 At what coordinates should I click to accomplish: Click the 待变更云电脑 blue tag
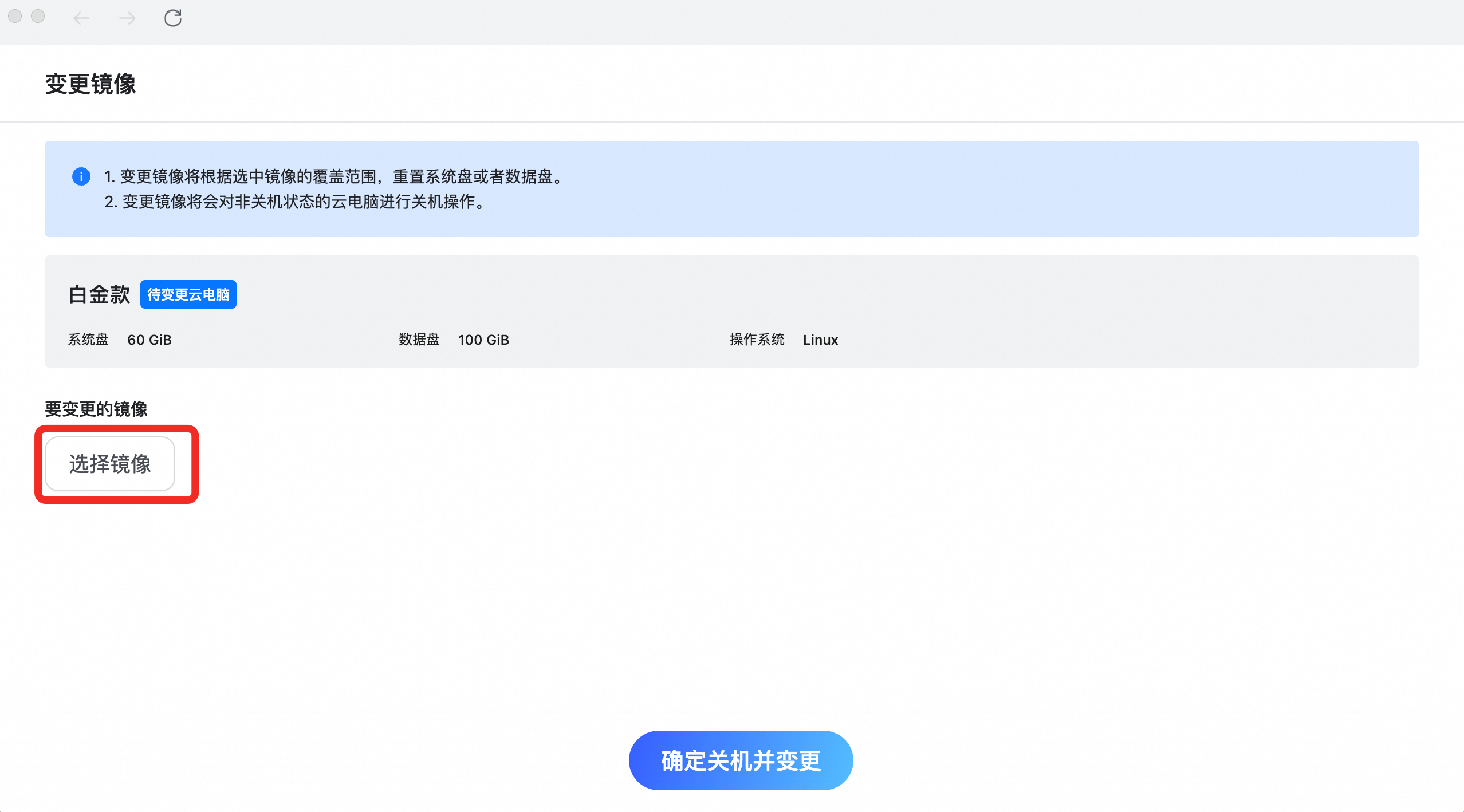(x=188, y=294)
